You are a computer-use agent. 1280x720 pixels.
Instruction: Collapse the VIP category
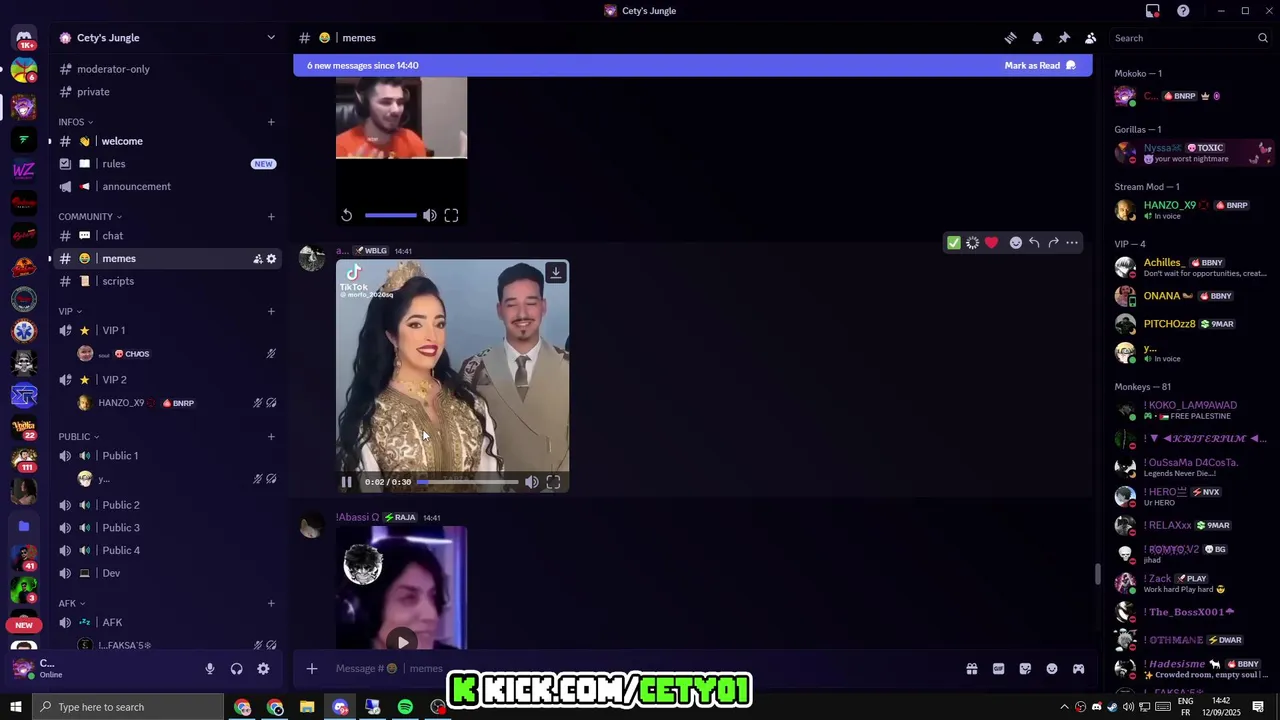tap(70, 311)
